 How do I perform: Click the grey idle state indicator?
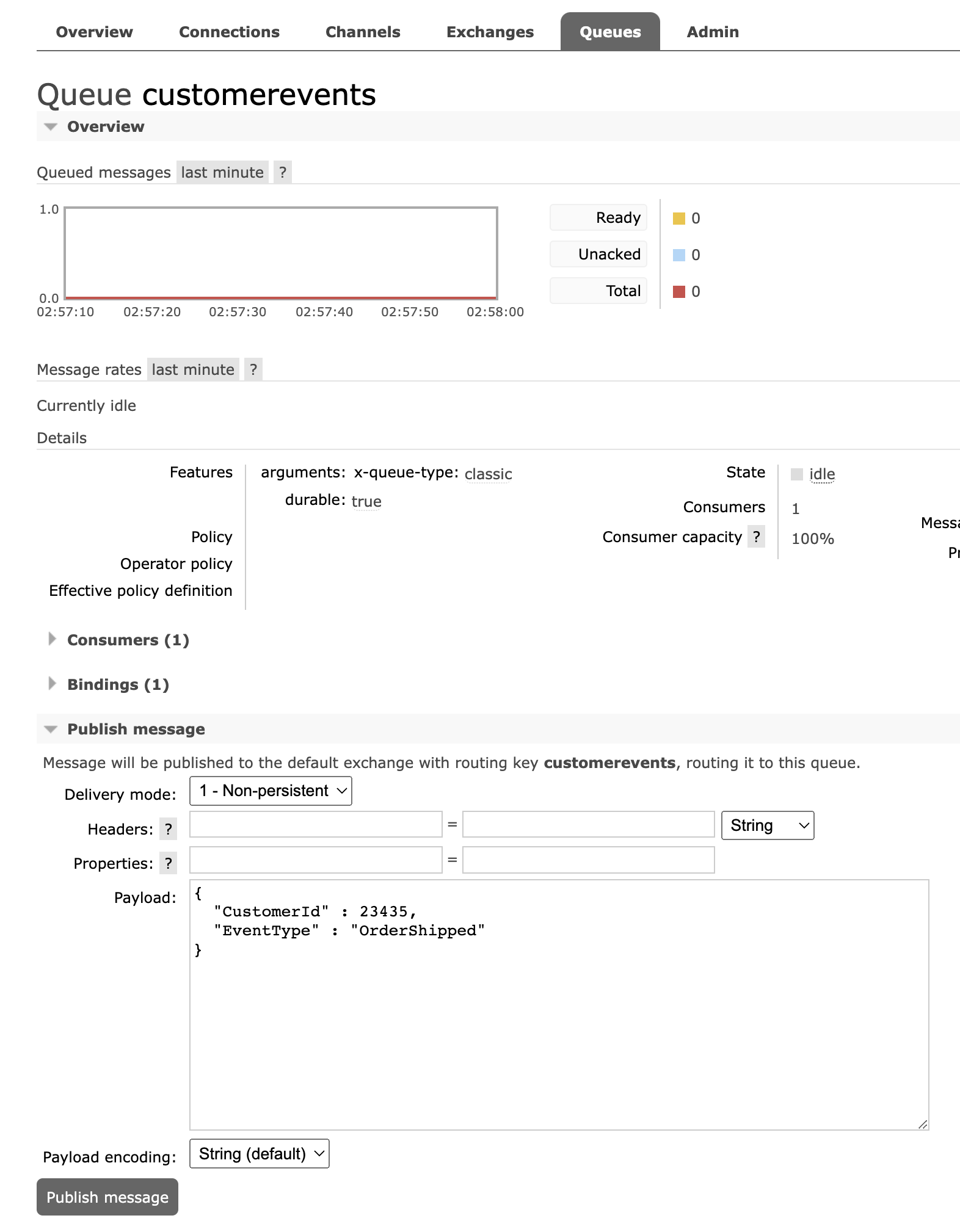796,474
